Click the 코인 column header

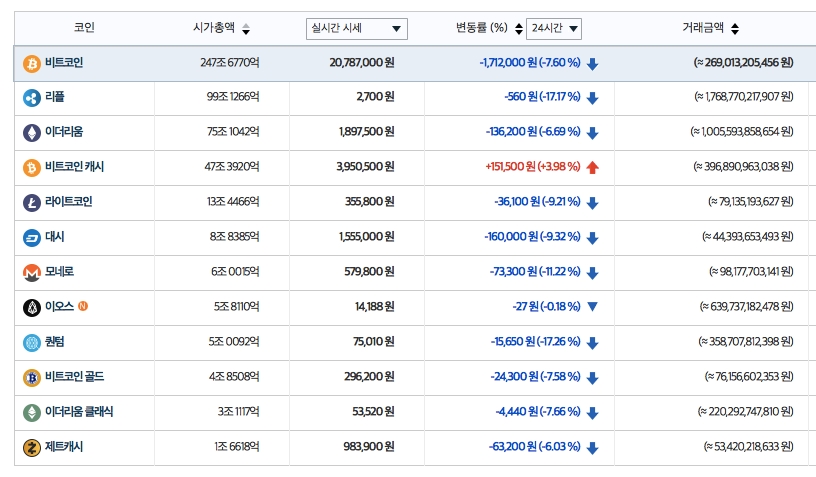(84, 27)
